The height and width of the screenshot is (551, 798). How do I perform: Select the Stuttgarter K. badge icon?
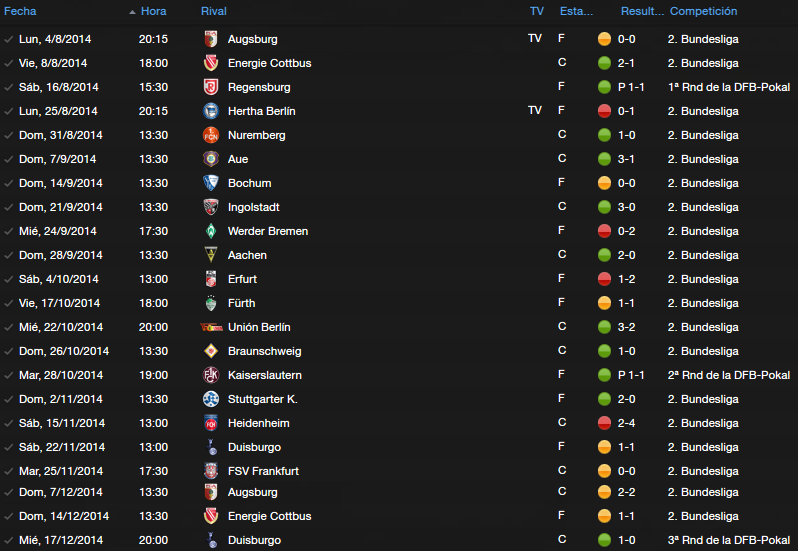(x=211, y=399)
